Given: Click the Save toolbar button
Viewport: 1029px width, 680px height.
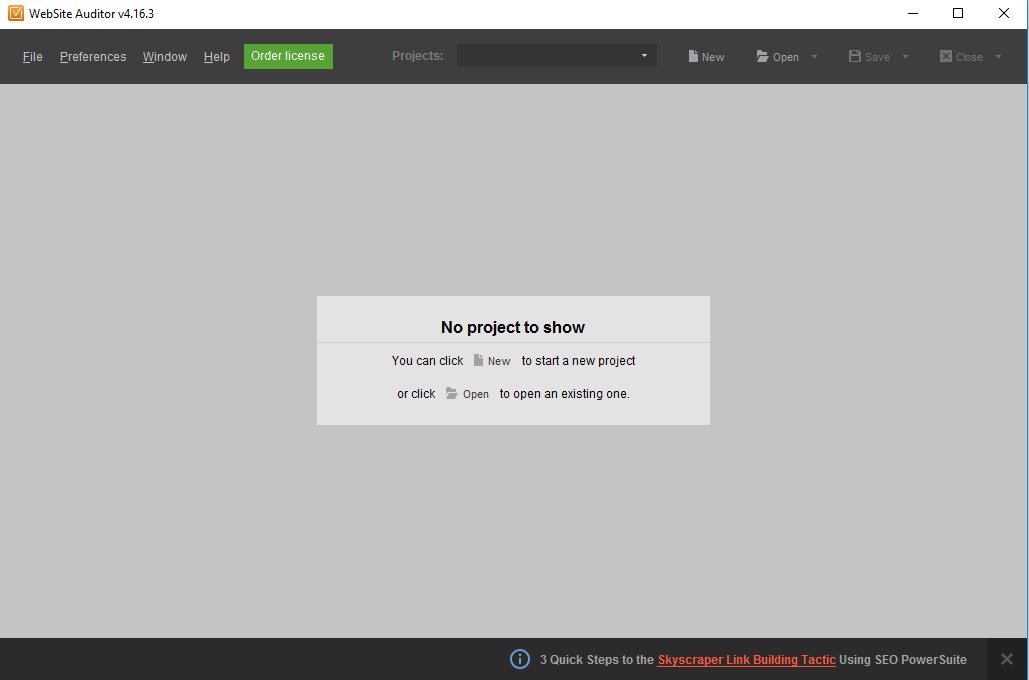Looking at the screenshot, I should (x=869, y=56).
